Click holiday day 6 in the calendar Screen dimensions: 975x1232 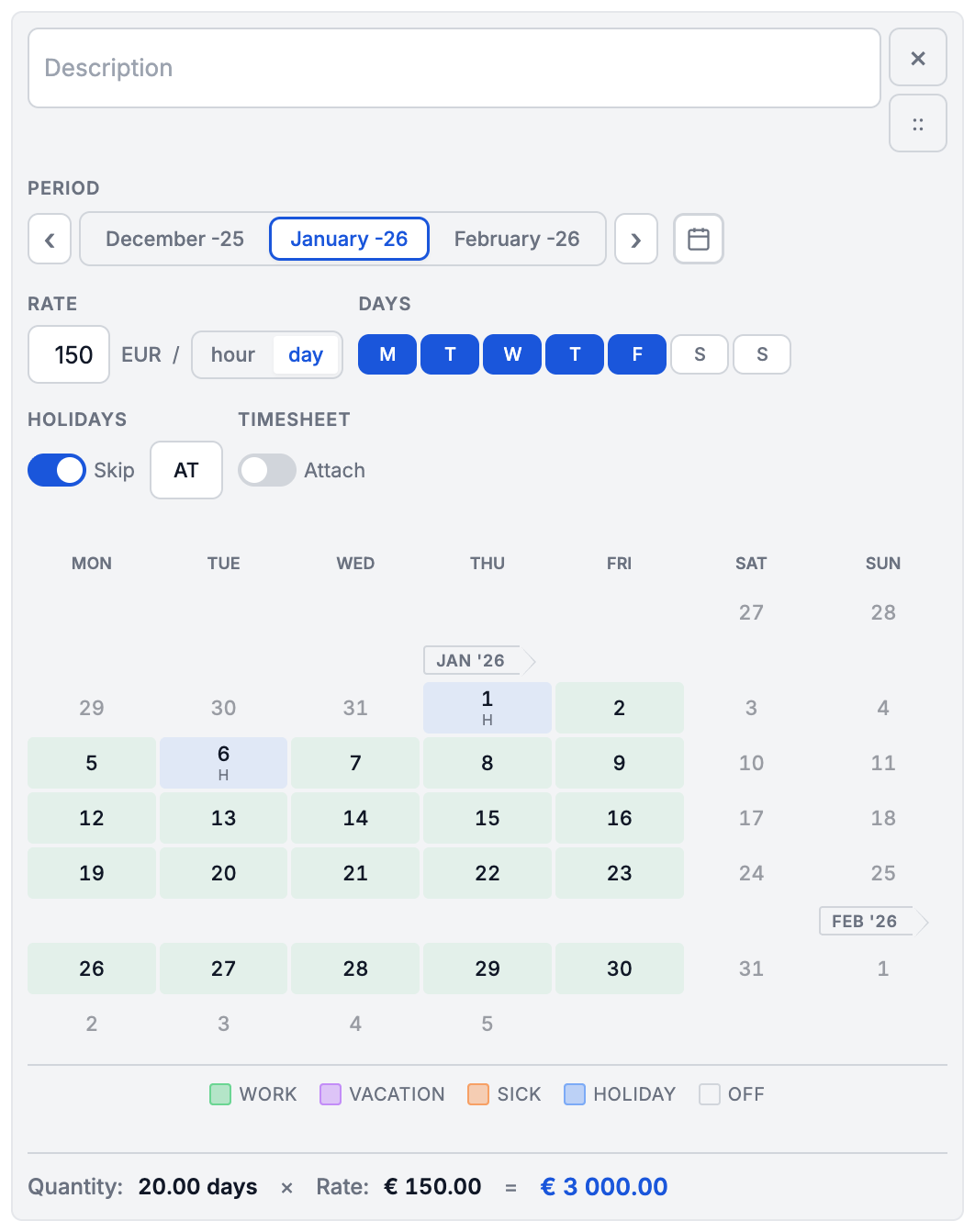click(223, 762)
